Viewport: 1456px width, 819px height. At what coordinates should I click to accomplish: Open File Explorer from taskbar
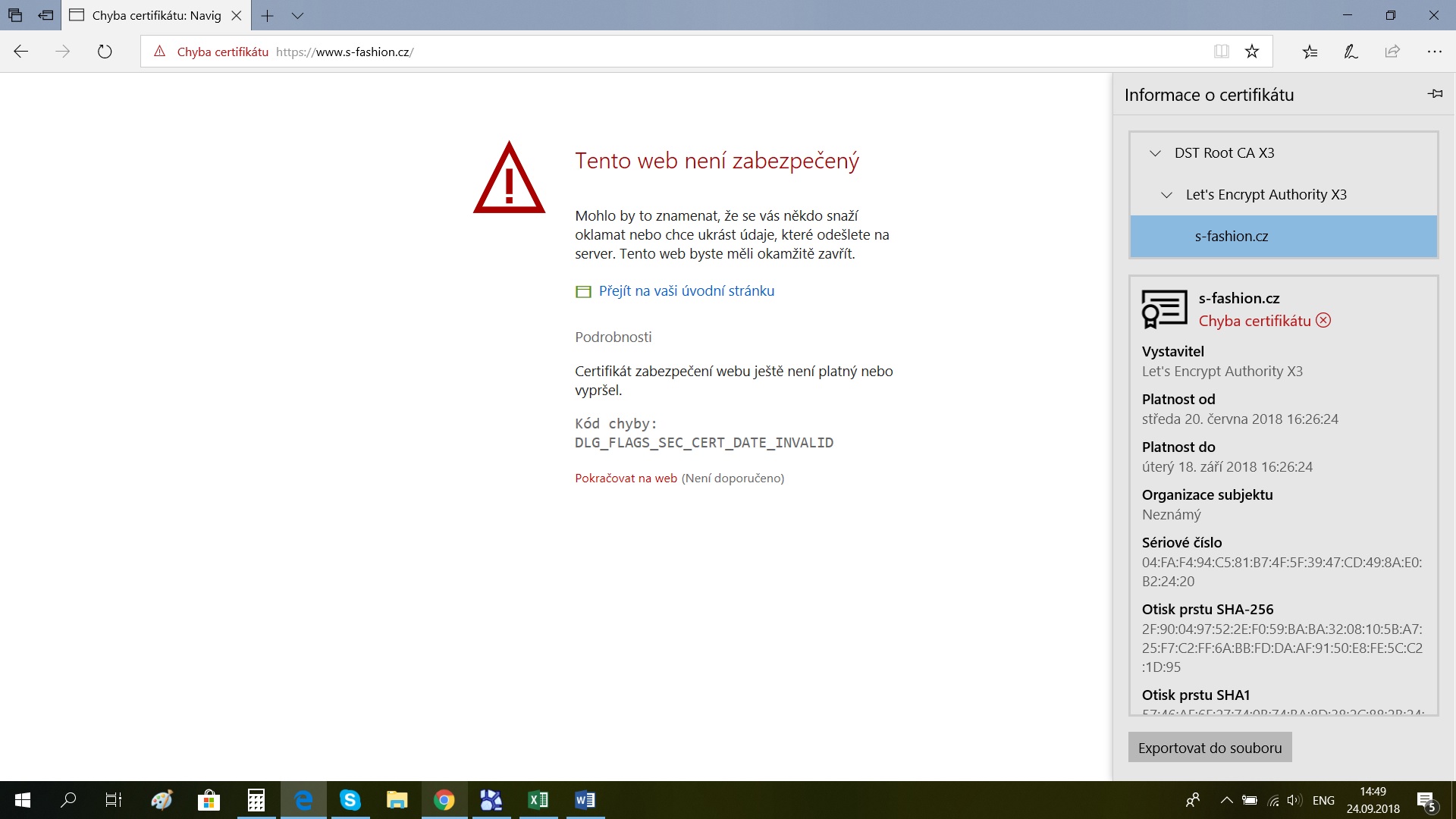point(397,800)
